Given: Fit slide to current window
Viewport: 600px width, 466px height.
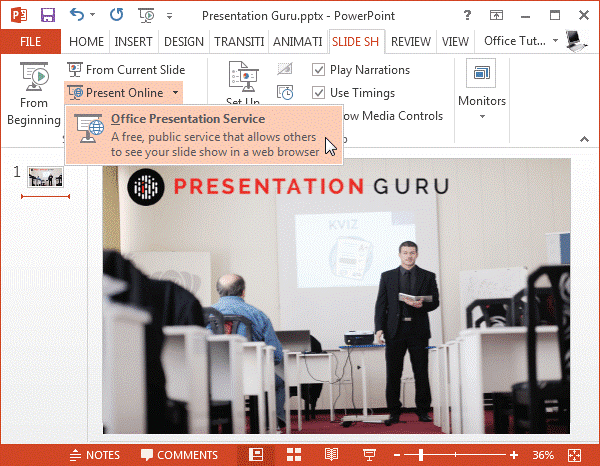Looking at the screenshot, I should point(575,455).
